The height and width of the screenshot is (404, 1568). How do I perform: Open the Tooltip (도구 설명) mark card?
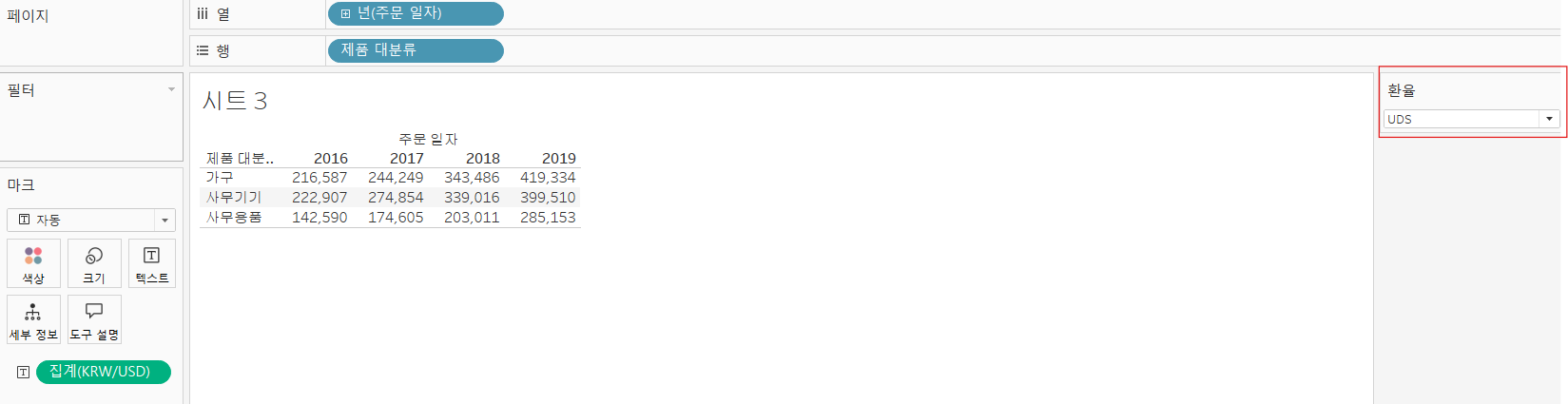pos(94,319)
